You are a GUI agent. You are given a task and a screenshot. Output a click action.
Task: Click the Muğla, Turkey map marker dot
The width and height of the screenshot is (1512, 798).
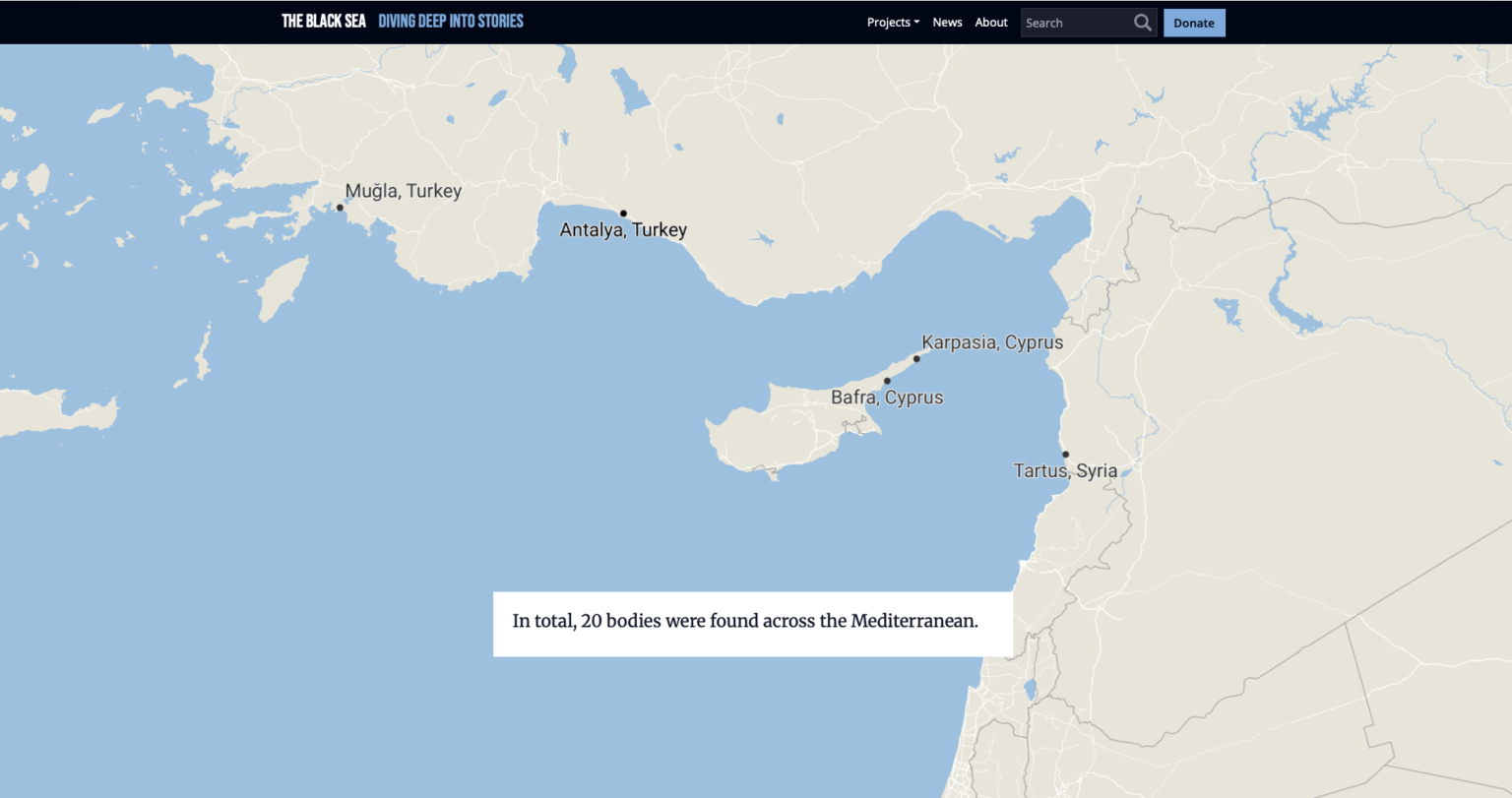tap(340, 208)
